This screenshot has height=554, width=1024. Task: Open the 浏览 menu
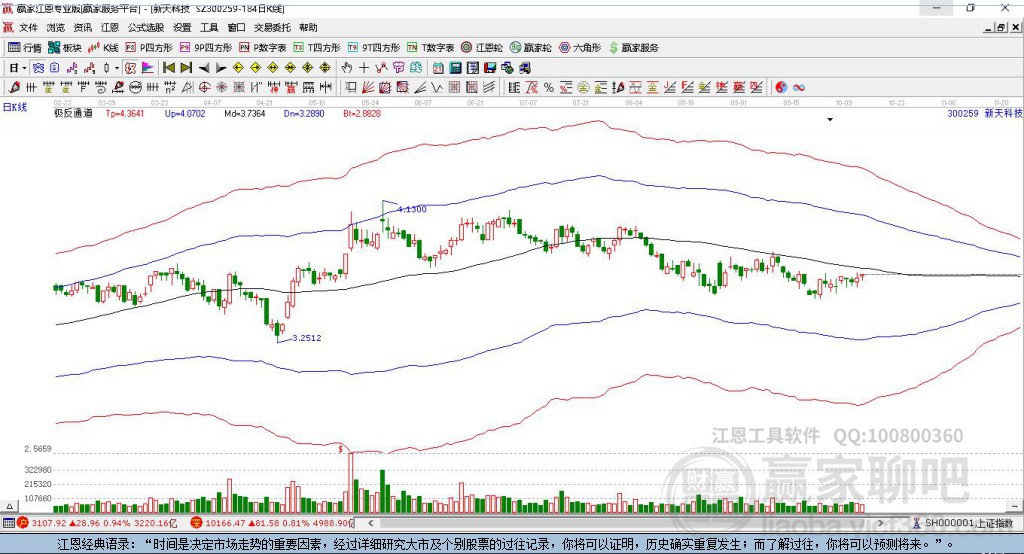tap(56, 27)
